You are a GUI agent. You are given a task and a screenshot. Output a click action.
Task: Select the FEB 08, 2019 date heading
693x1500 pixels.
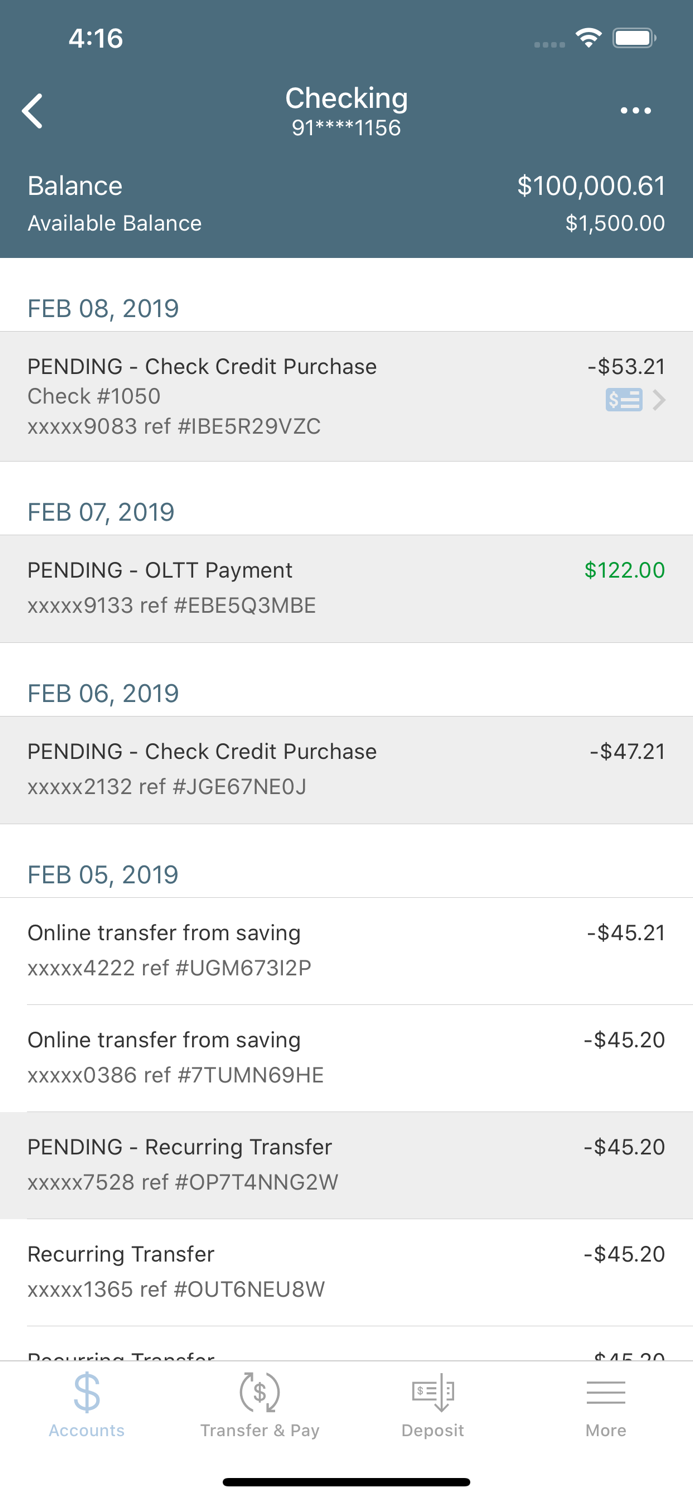pos(103,308)
